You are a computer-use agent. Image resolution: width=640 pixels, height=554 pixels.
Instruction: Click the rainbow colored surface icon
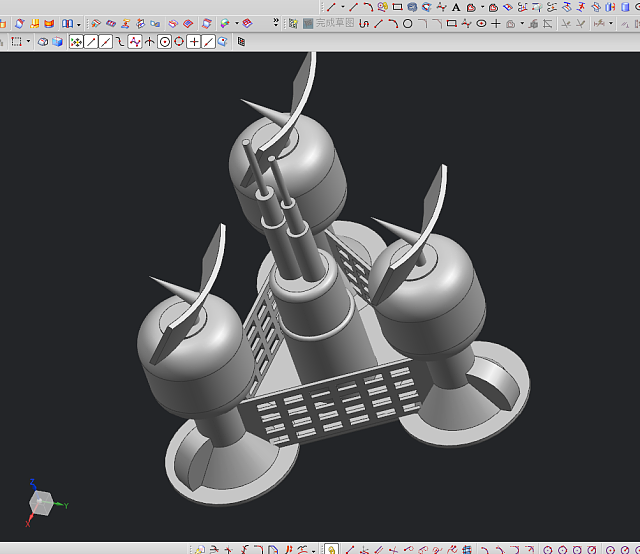[224, 23]
